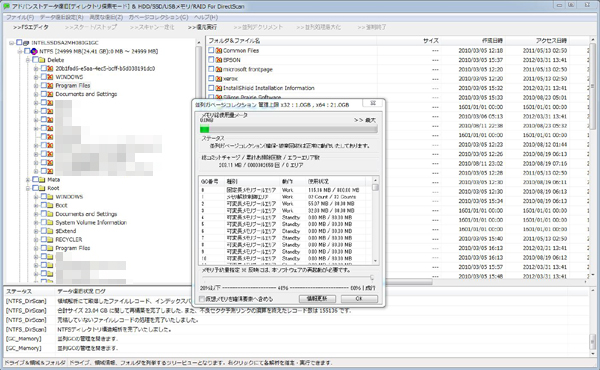
Task: Select the Boot folder icon under Root
Action: pyautogui.click(x=50, y=205)
